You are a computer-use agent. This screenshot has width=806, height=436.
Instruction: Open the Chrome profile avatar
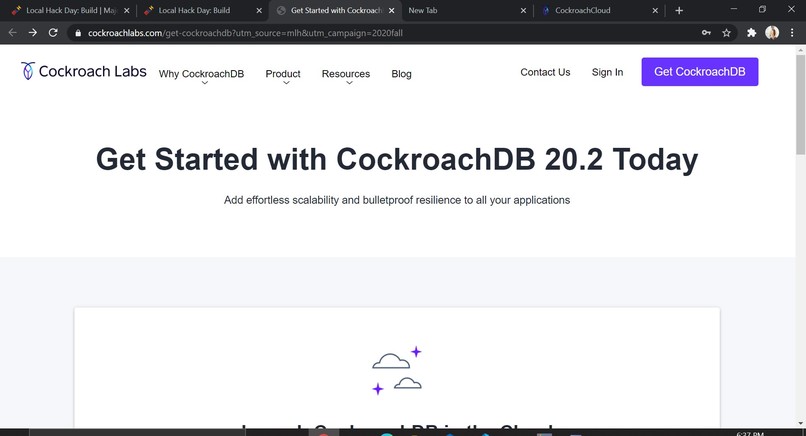pos(772,32)
